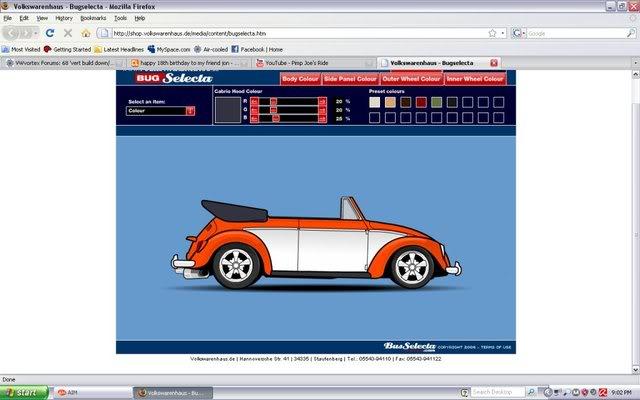
Task: Open the Edit menu
Action: tap(24, 18)
